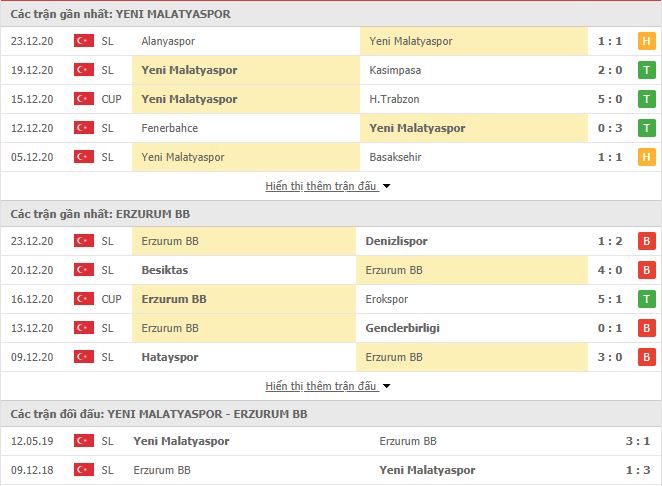
Task: Click Yeni Malatyaspor in the 09.12.18 row
Action: (427, 470)
